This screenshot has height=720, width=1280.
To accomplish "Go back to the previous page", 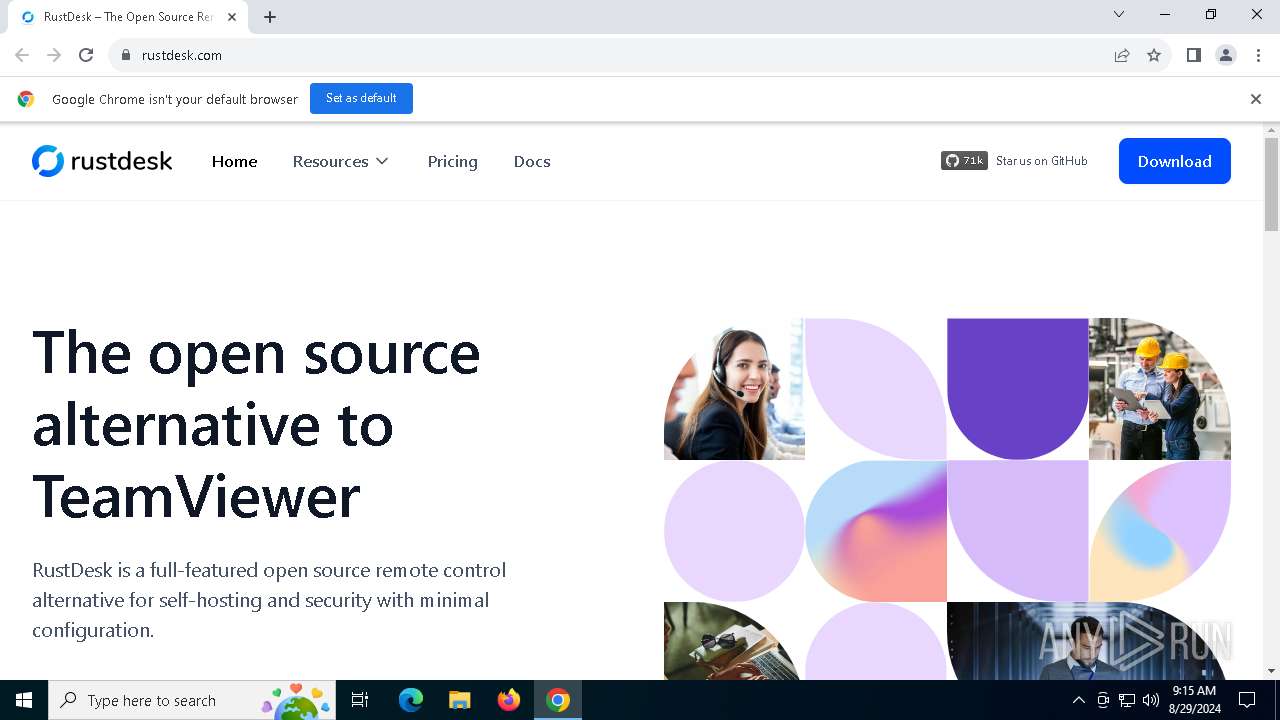I will click(22, 55).
